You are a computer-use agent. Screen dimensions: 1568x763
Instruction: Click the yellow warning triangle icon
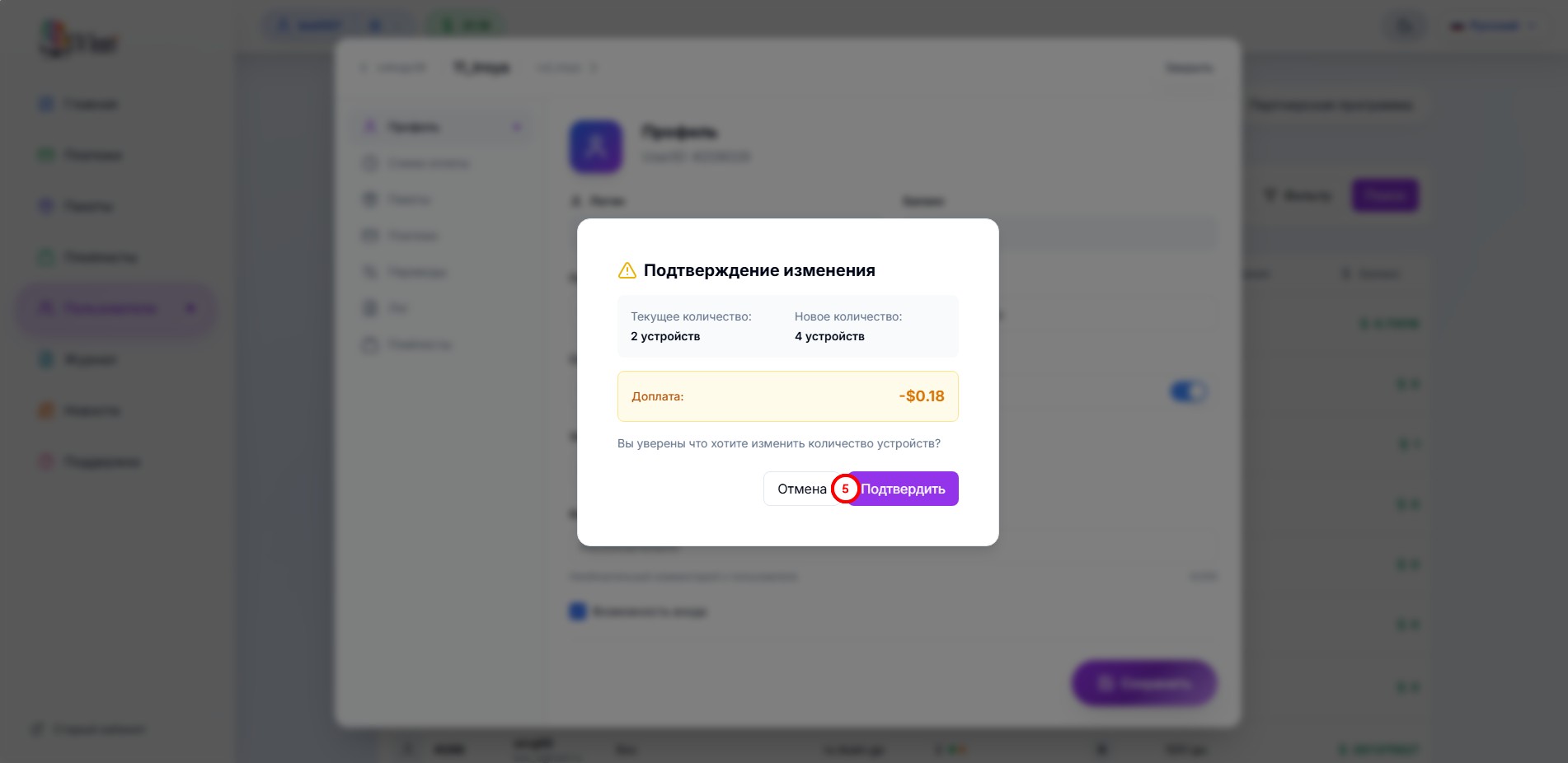tap(627, 270)
